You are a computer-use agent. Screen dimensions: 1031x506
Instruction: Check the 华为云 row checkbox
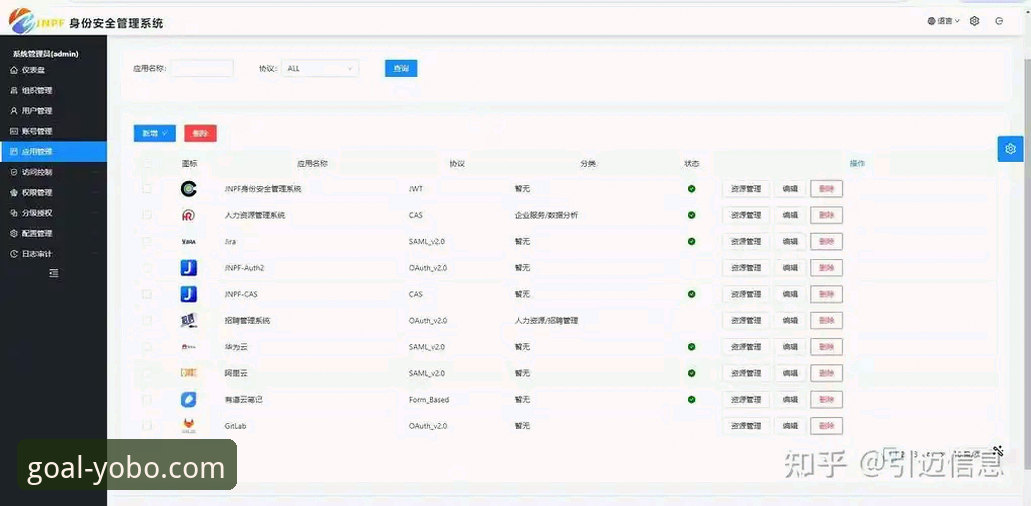coord(147,346)
